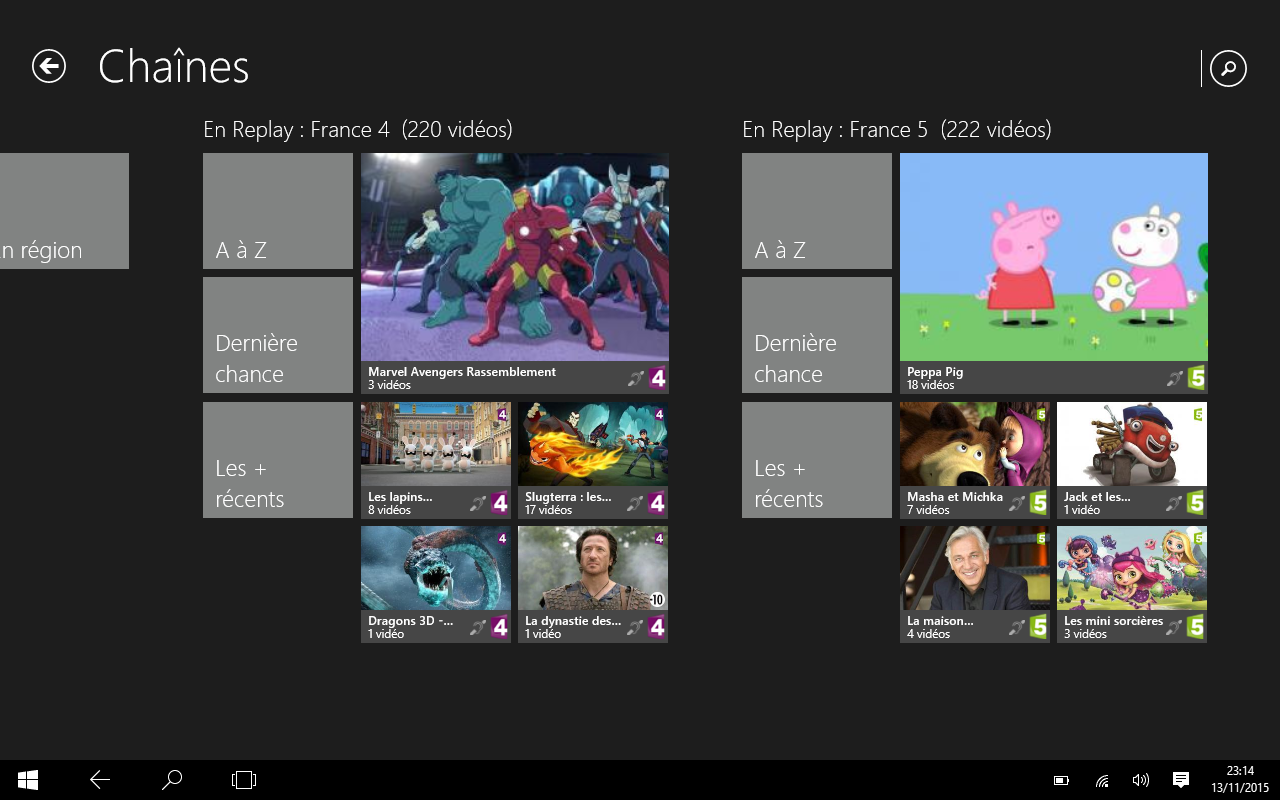Click the hearing-impaired icon on Slugterra tile
The height and width of the screenshot is (800, 1280).
pyautogui.click(x=635, y=503)
